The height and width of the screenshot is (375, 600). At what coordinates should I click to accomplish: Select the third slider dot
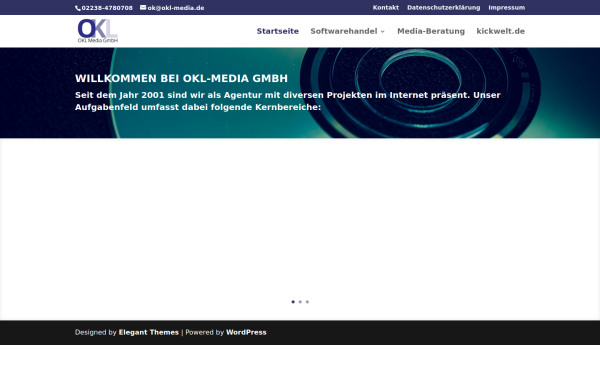click(307, 302)
